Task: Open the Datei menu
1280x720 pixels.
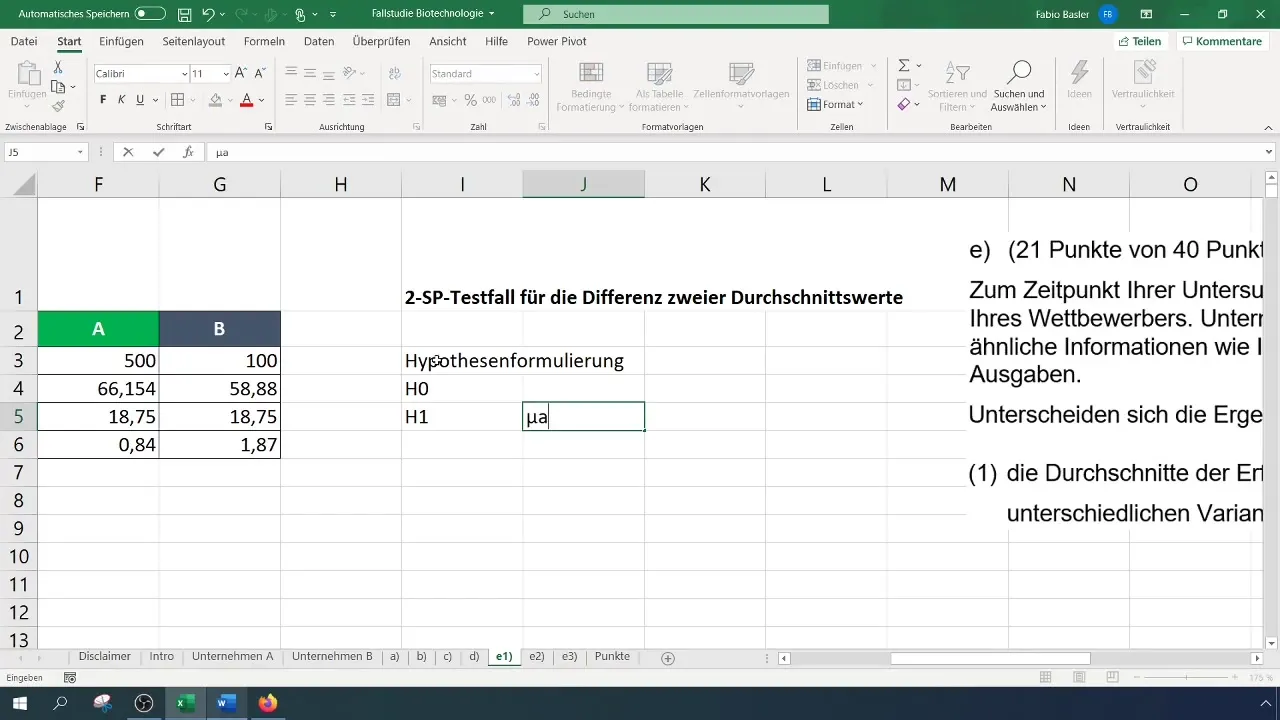Action: (24, 41)
